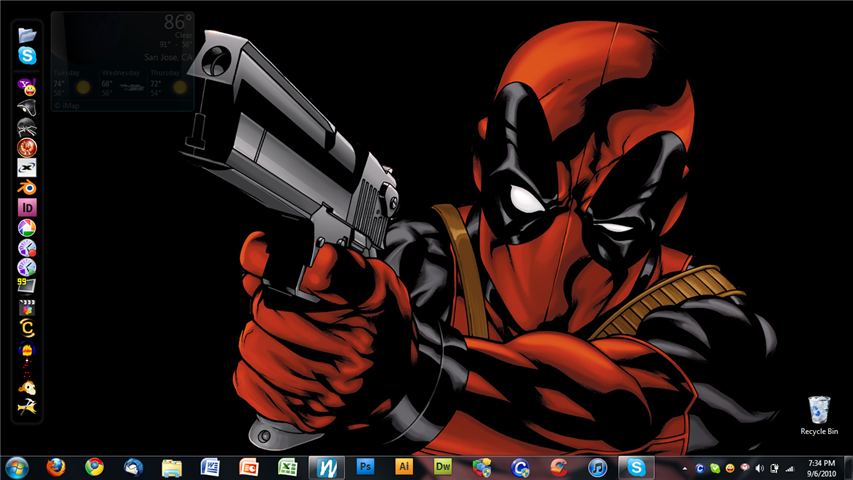
Task: Open the network signal tray icon
Action: pyautogui.click(x=790, y=469)
